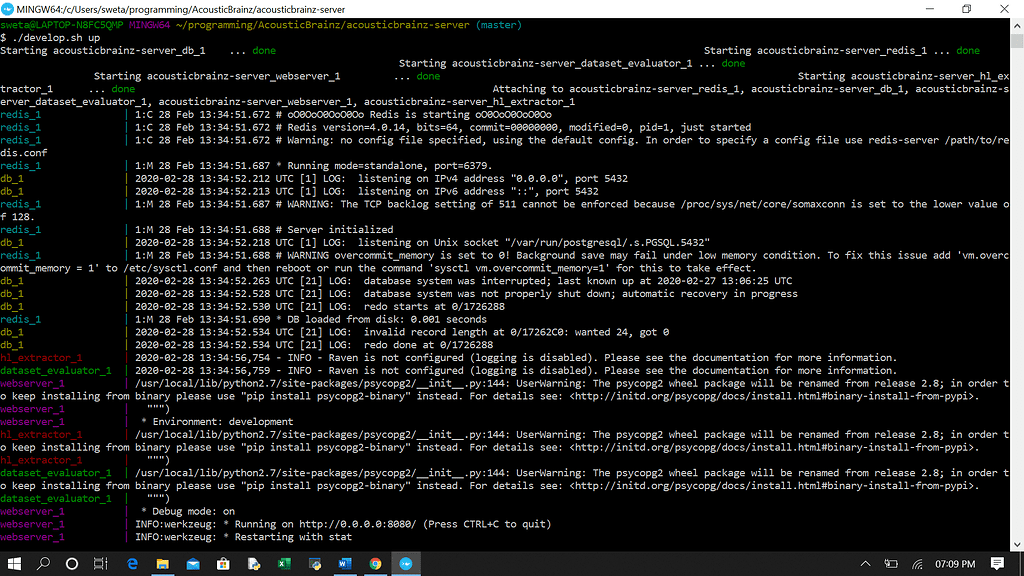The width and height of the screenshot is (1024, 576).
Task: Open the Mail app in the taskbar
Action: (x=193, y=563)
